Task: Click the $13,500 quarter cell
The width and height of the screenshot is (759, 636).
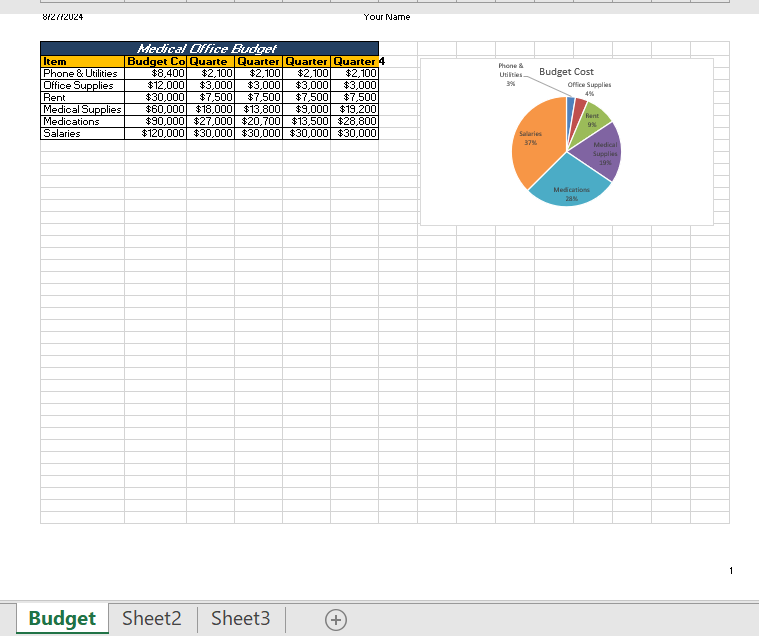Action: [306, 121]
